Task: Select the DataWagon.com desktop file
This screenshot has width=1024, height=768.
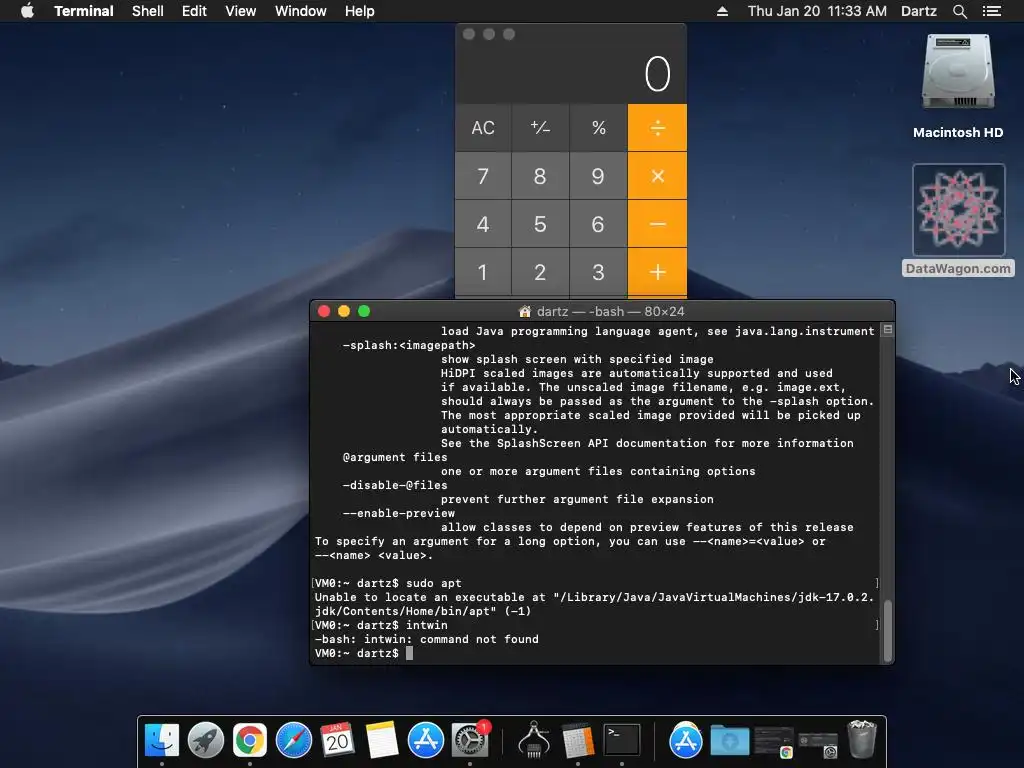Action: coord(958,220)
